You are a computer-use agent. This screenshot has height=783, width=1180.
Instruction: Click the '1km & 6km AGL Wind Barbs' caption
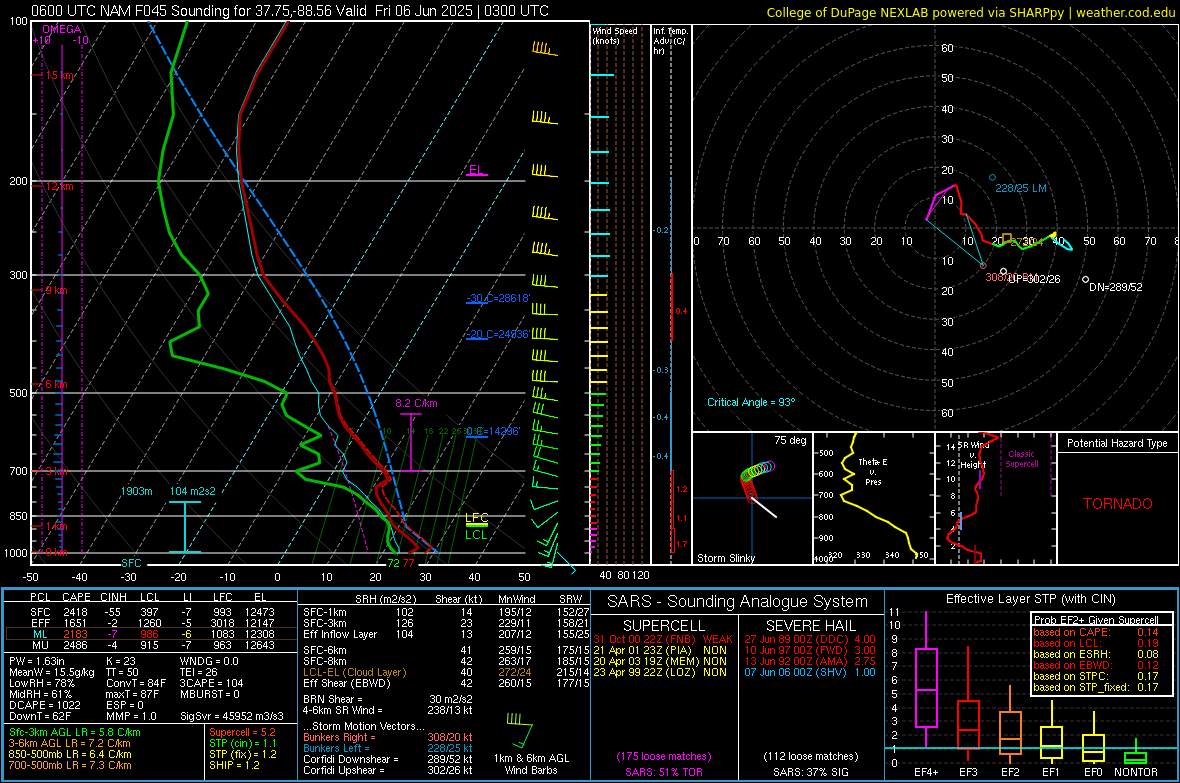pyautogui.click(x=531, y=764)
